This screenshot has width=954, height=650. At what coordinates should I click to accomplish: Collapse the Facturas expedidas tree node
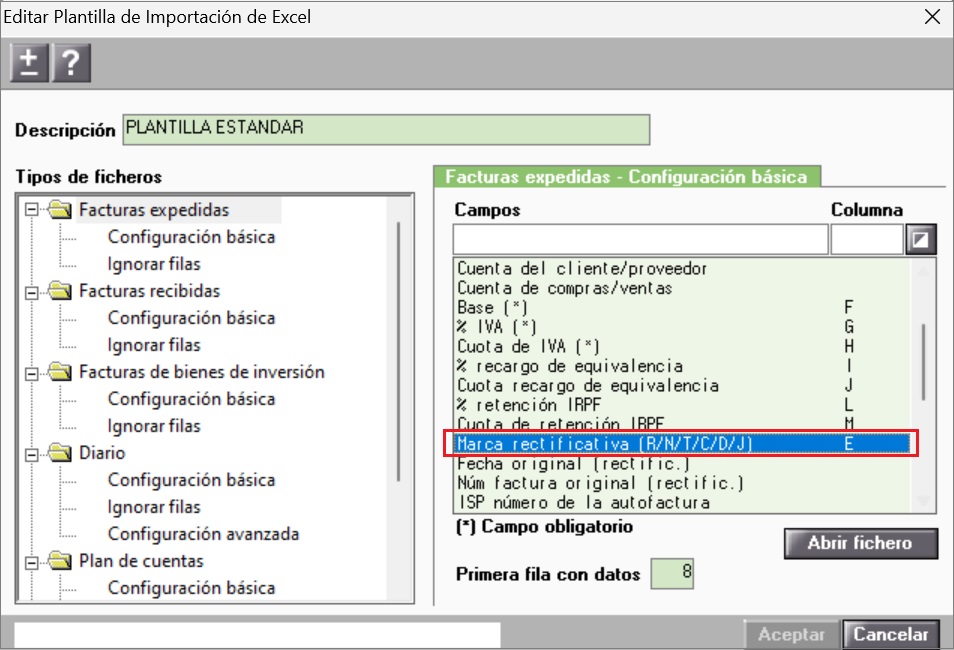32,211
